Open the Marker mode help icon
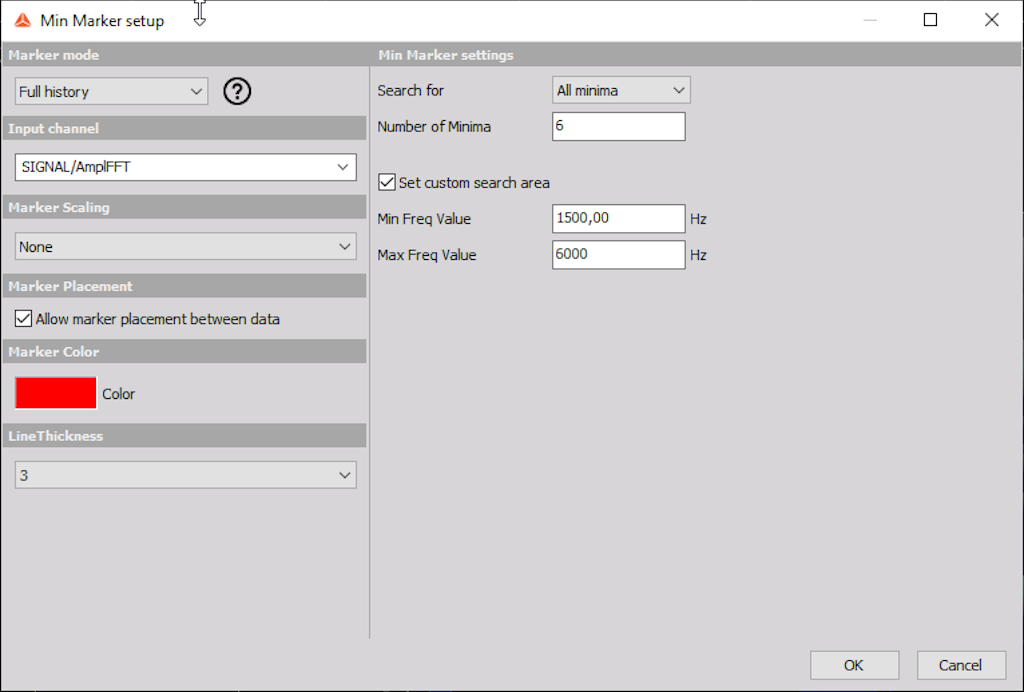 pyautogui.click(x=237, y=91)
